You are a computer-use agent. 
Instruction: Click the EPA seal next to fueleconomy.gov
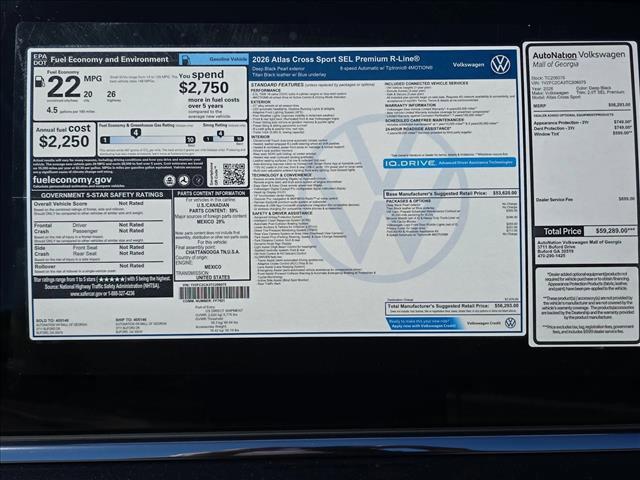[170, 180]
